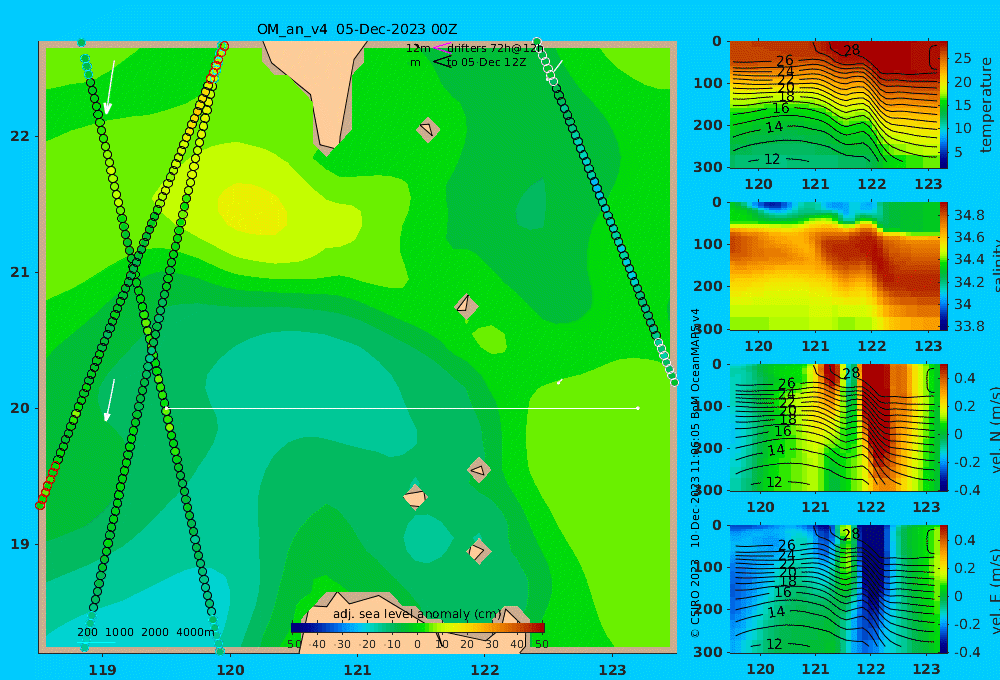Click the black arrow beside 'to 05 Dec 12Z'
This screenshot has width=1000, height=680.
click(x=442, y=62)
